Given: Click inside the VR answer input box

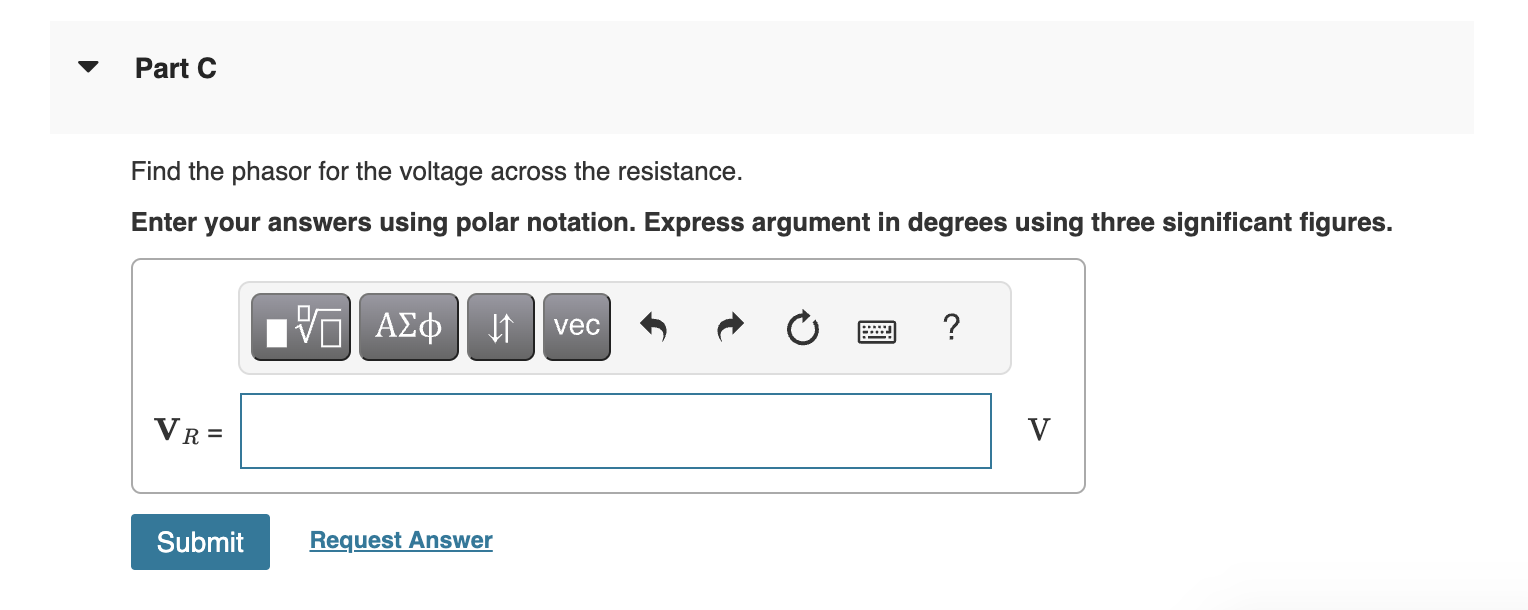Looking at the screenshot, I should pos(615,430).
